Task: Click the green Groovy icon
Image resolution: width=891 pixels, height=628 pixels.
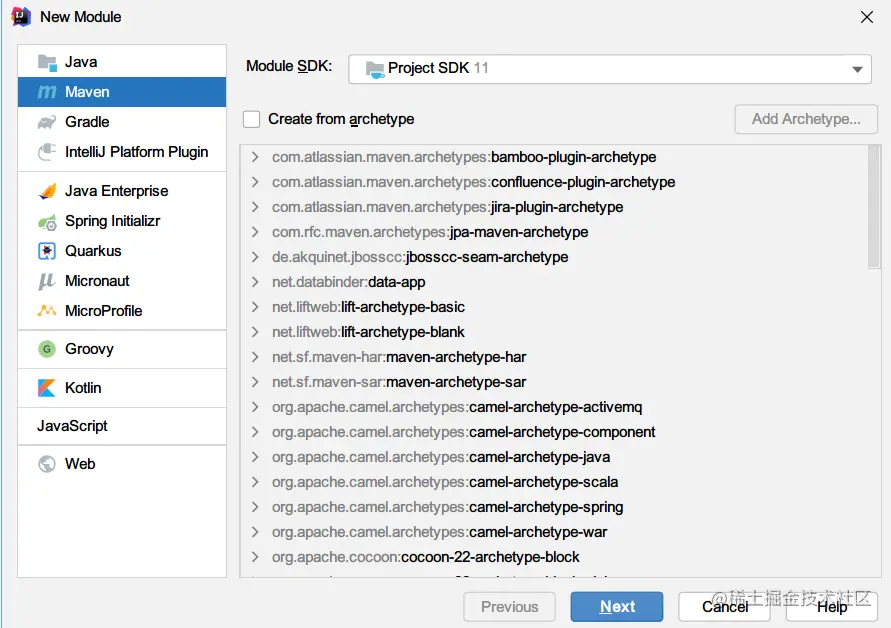Action: coord(47,349)
